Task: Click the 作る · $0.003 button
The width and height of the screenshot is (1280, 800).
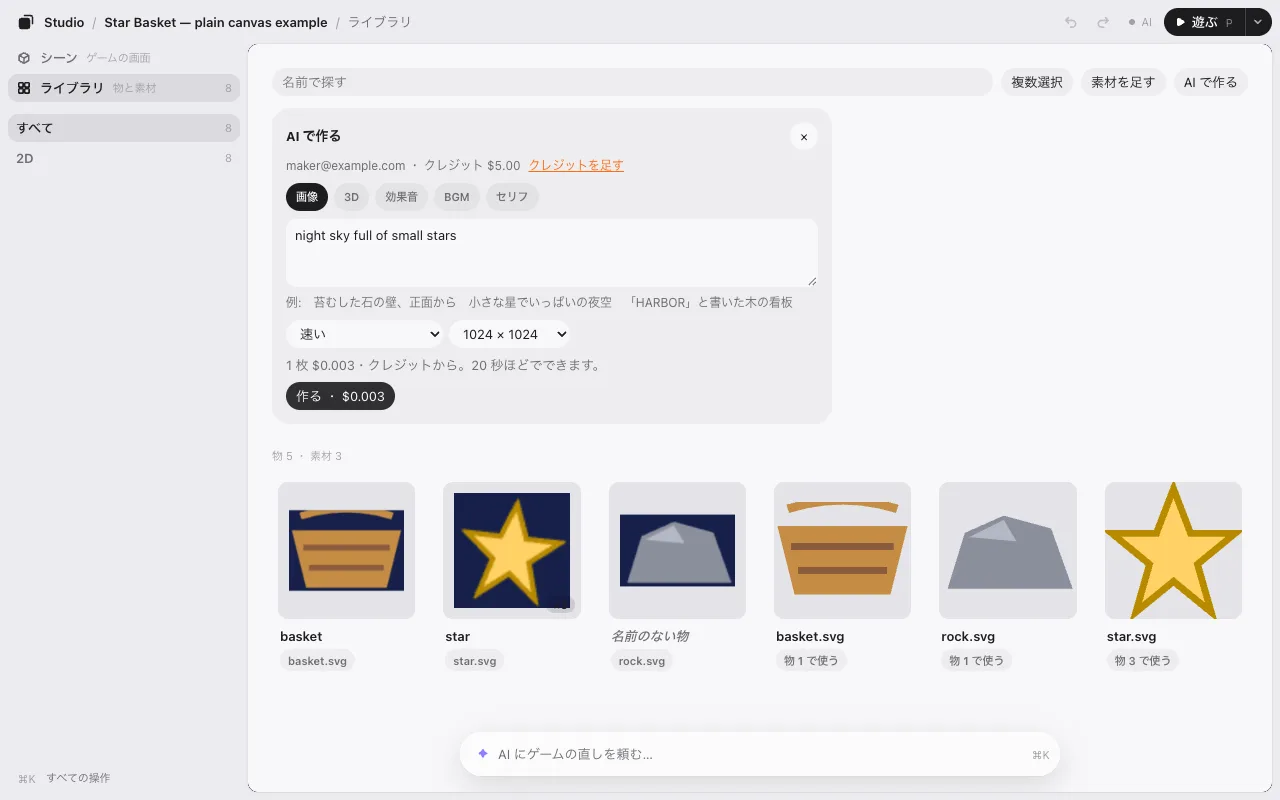Action: pos(340,396)
